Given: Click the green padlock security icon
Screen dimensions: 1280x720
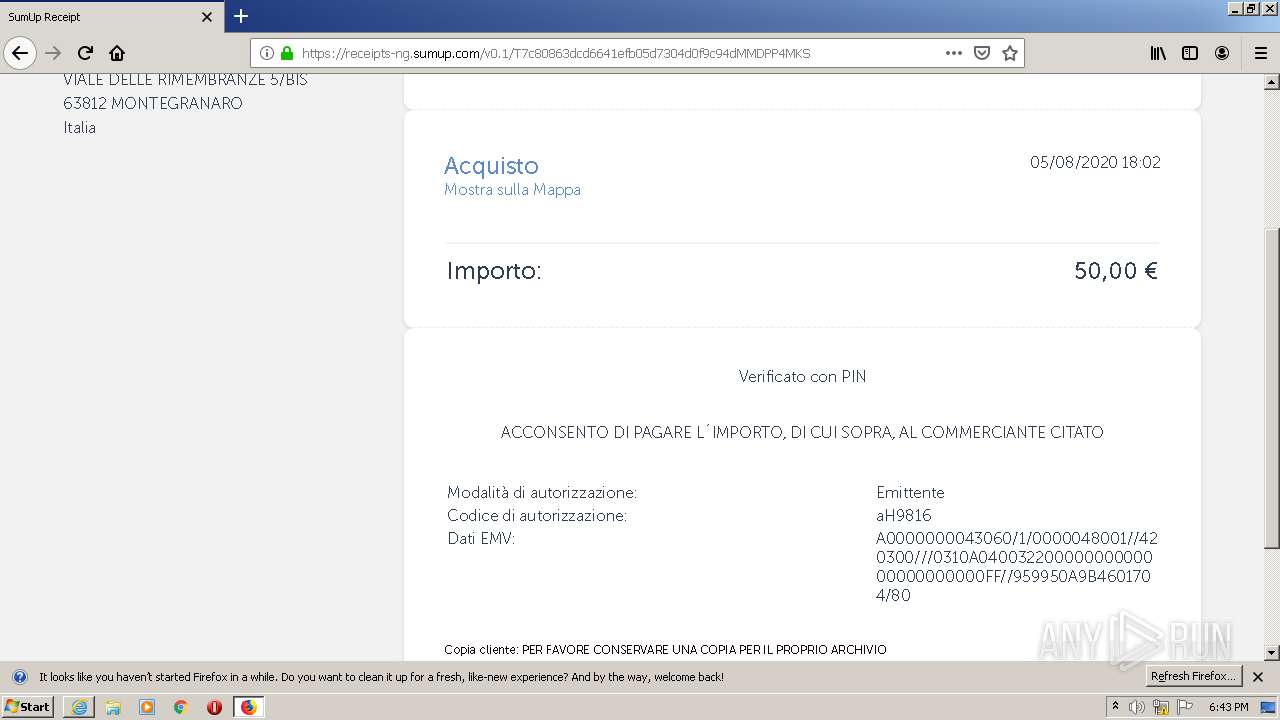Looking at the screenshot, I should point(287,53).
